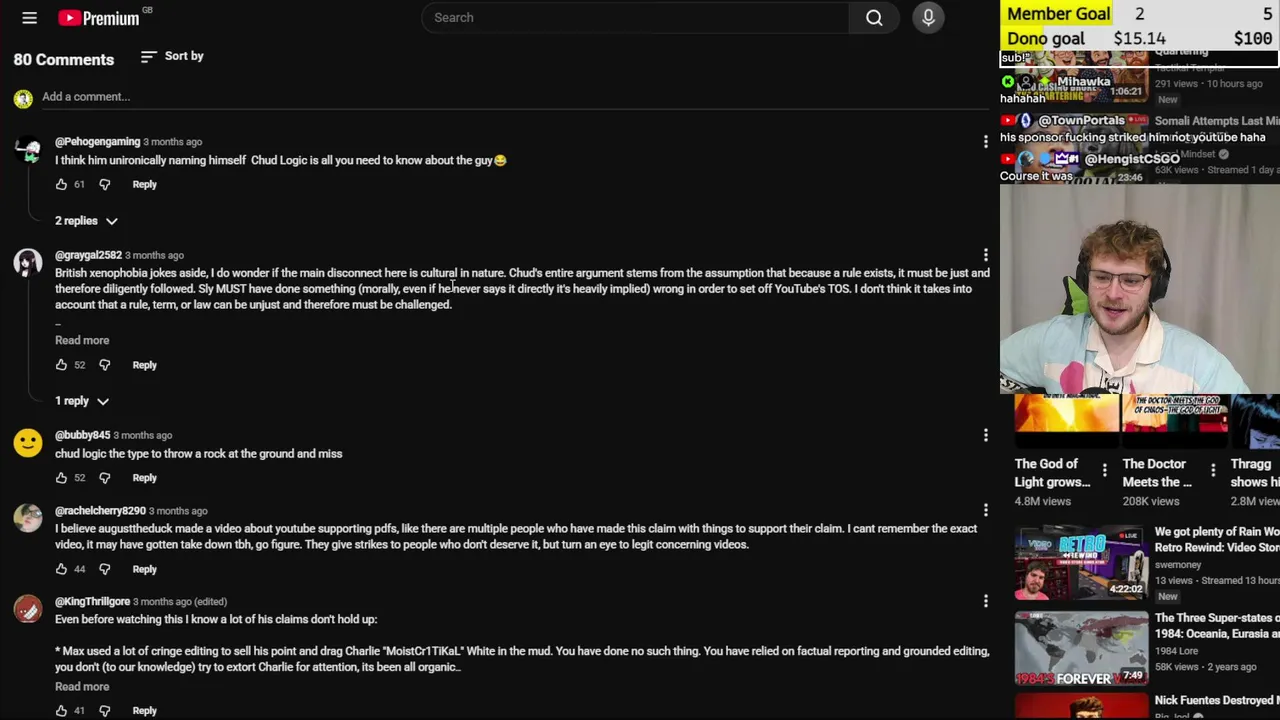Activate voice search microphone
This screenshot has height=720, width=1280.
point(928,18)
